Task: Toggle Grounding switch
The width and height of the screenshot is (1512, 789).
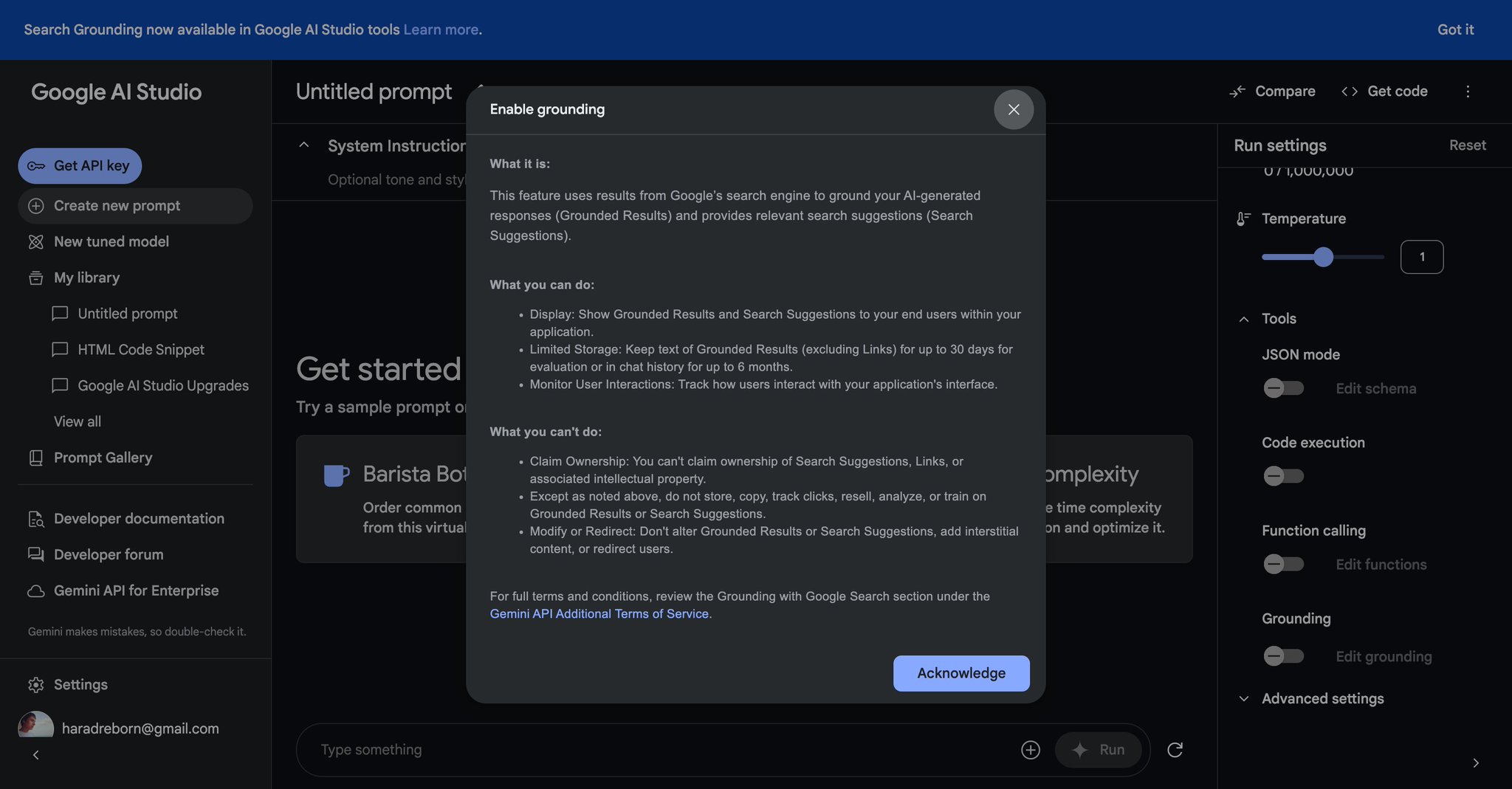Action: (x=1283, y=656)
